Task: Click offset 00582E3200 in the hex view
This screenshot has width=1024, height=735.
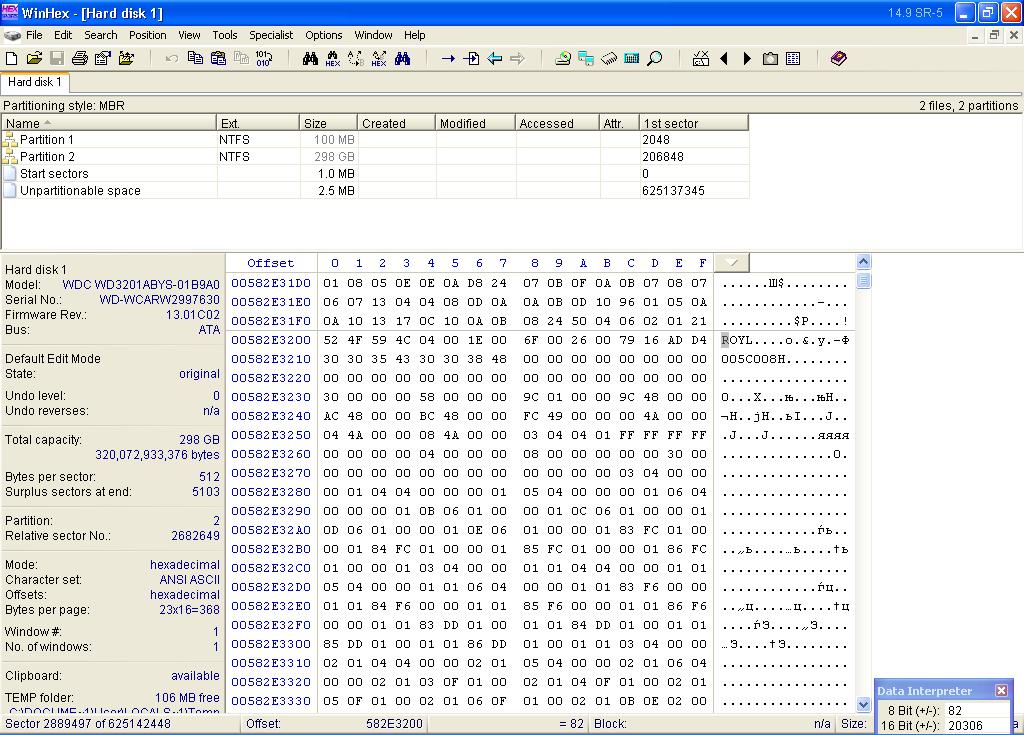Action: pyautogui.click(x=270, y=340)
